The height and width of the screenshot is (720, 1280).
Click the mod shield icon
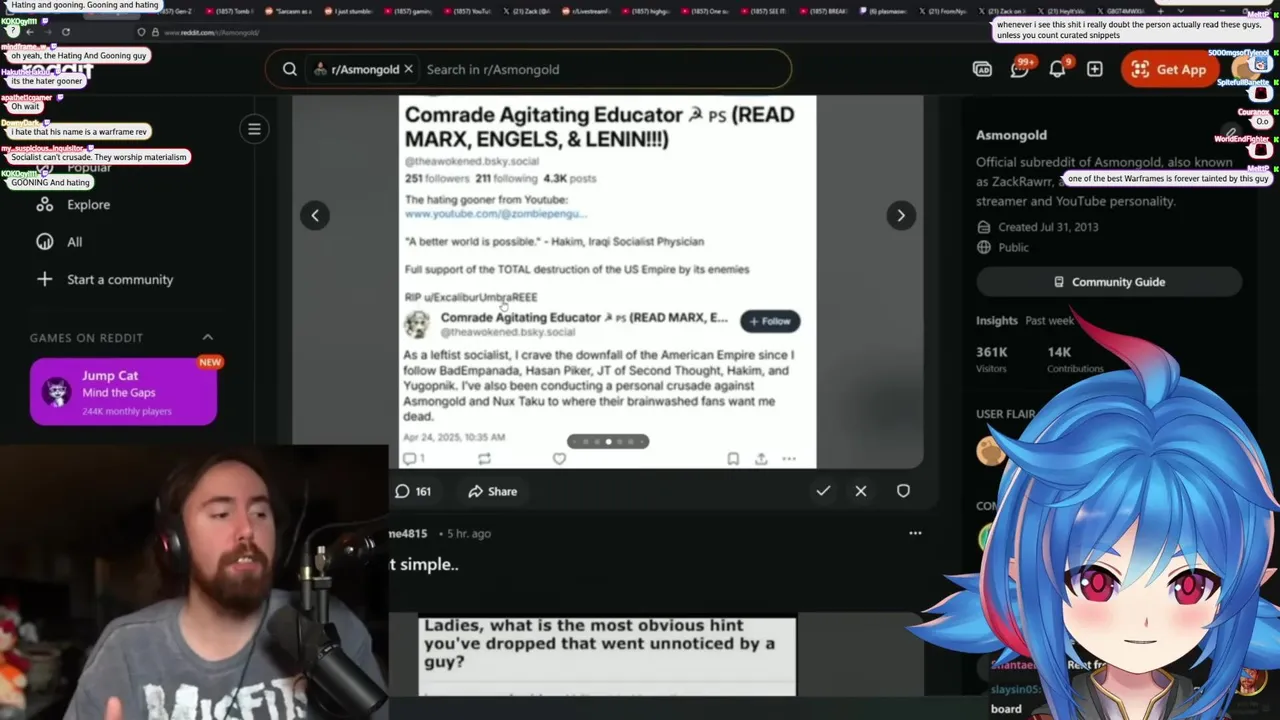(903, 491)
